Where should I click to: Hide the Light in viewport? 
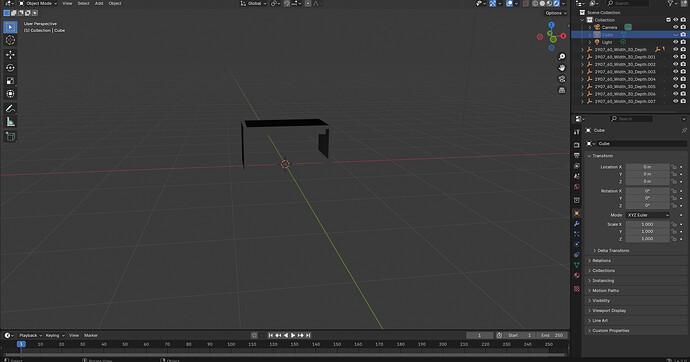tap(675, 42)
